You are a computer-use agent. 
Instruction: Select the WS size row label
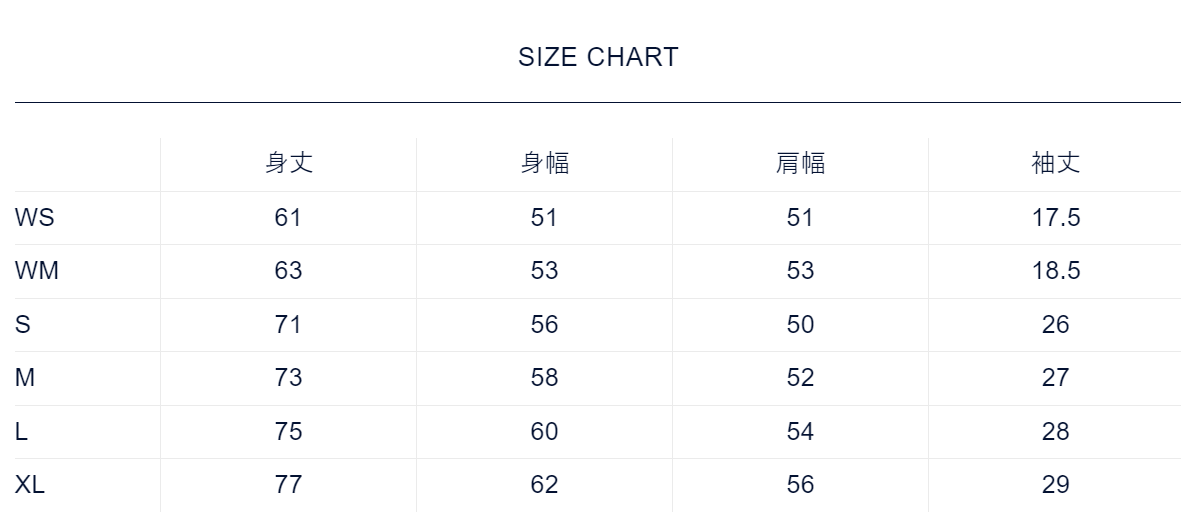tap(35, 218)
